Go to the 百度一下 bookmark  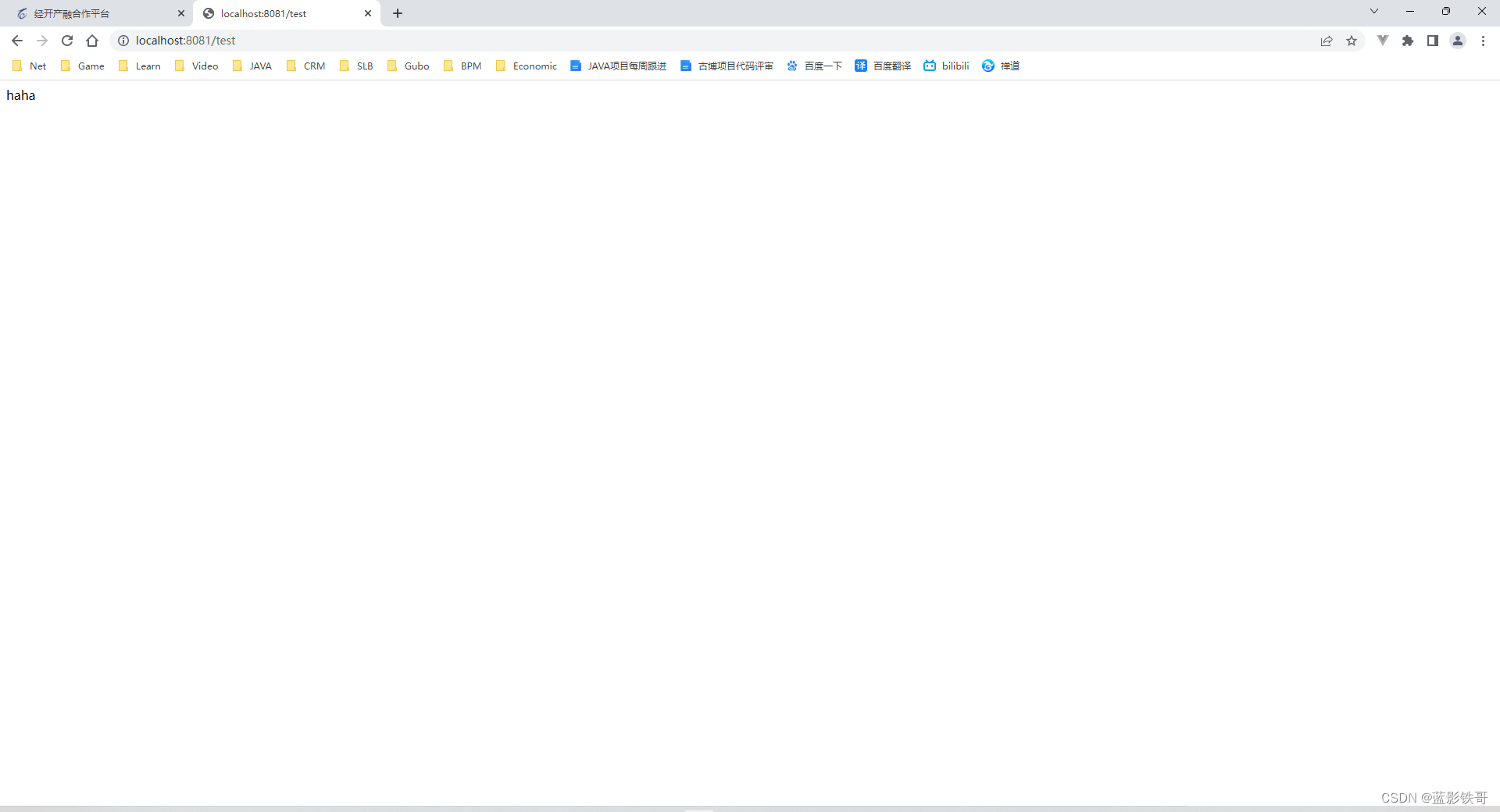tap(815, 66)
